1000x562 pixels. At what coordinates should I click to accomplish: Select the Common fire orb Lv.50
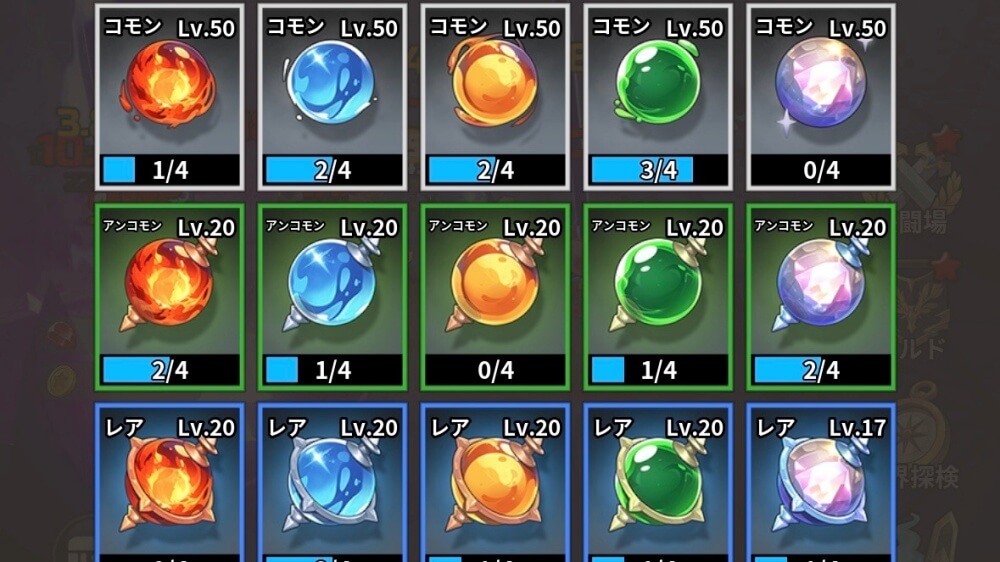click(170, 98)
